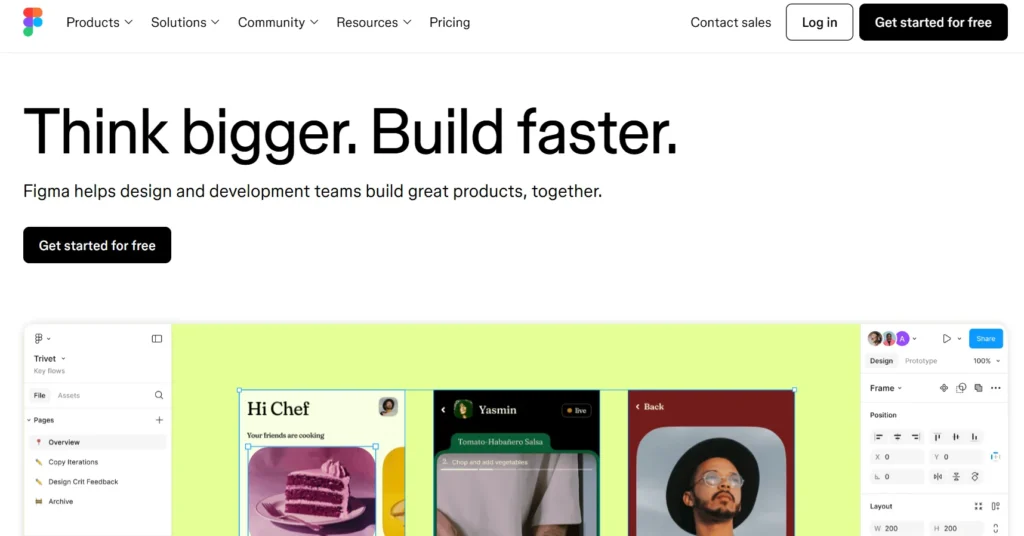Click the Play present prototype icon
Viewport: 1024px width, 536px height.
coord(946,338)
